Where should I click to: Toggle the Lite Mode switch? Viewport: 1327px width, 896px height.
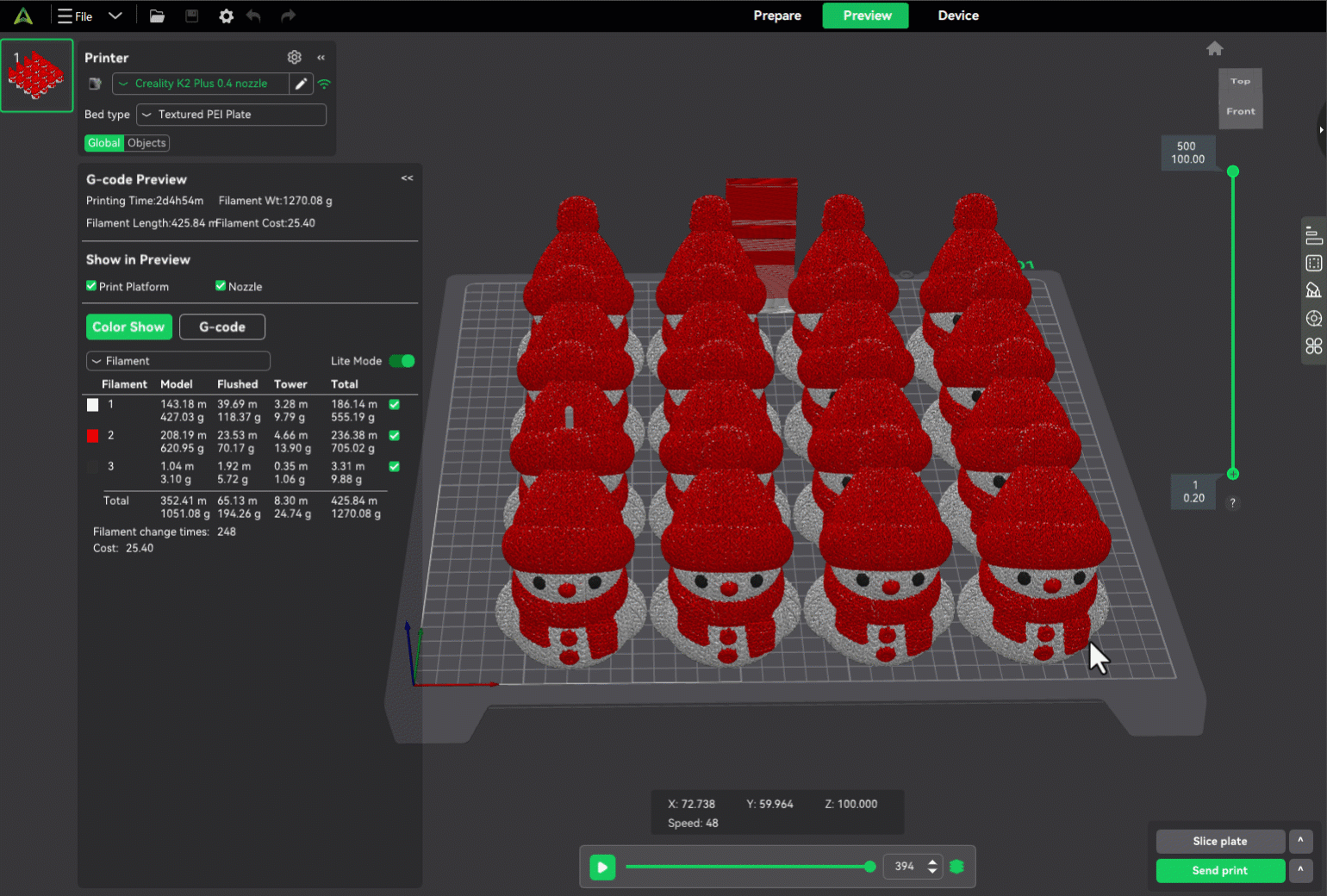pyautogui.click(x=402, y=361)
